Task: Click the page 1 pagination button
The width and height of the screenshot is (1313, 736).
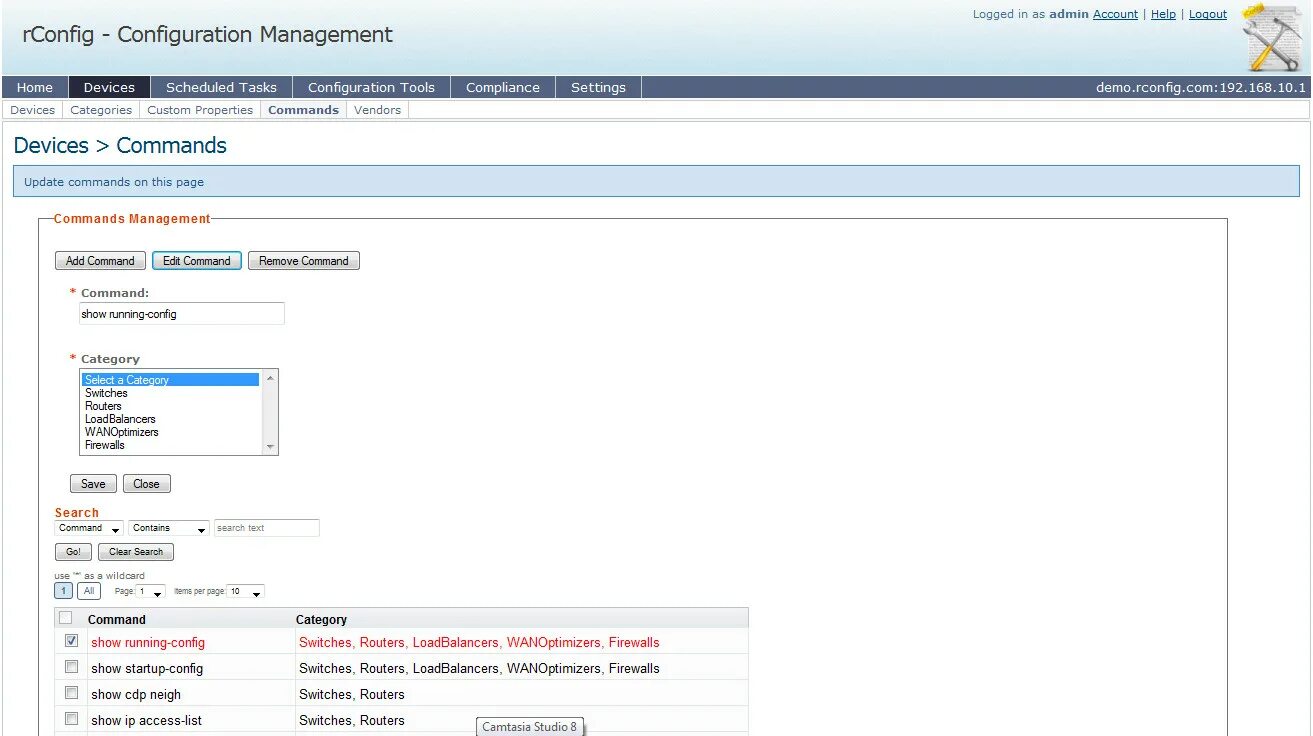Action: click(63, 591)
